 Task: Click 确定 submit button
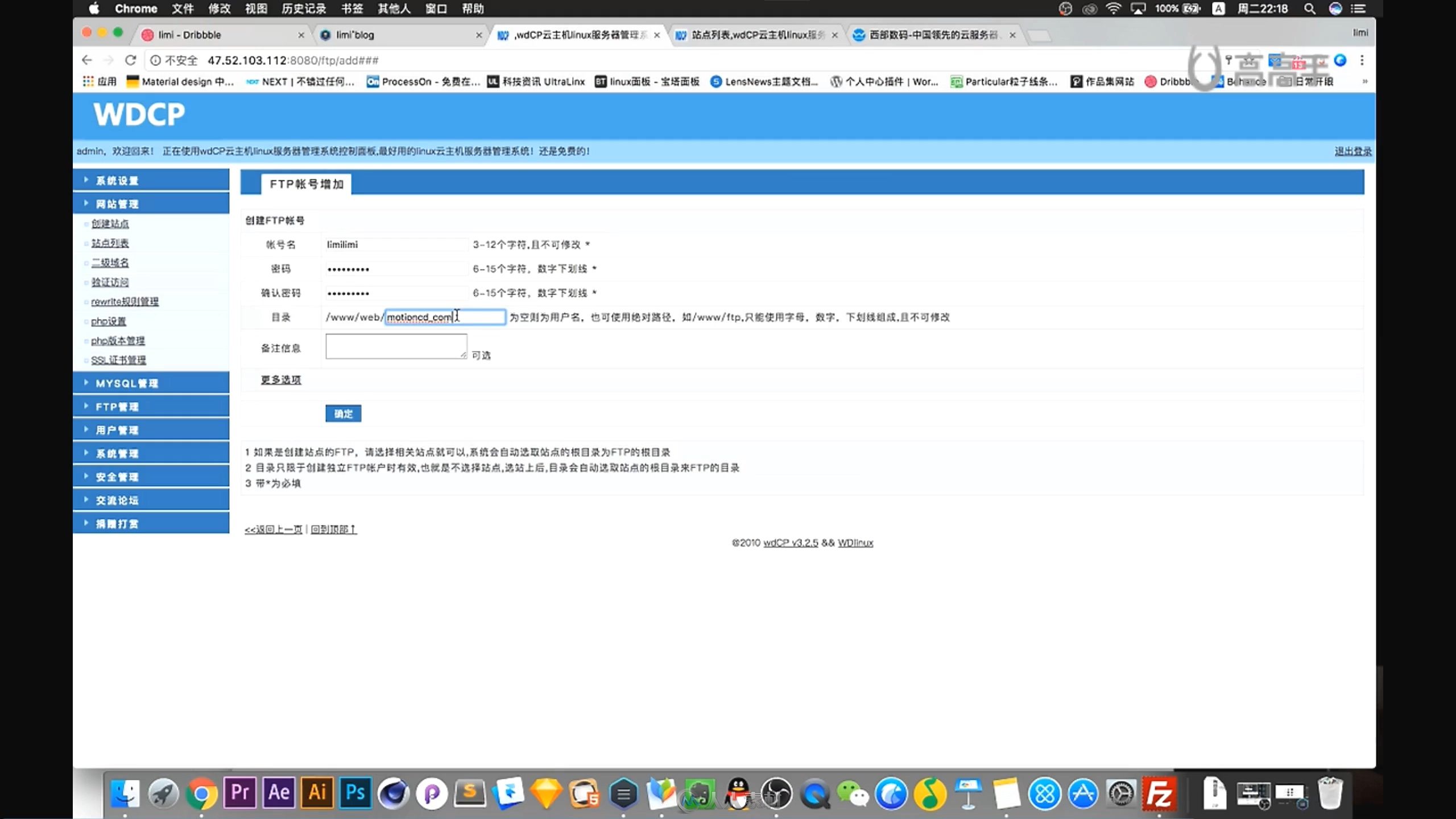[x=343, y=413]
